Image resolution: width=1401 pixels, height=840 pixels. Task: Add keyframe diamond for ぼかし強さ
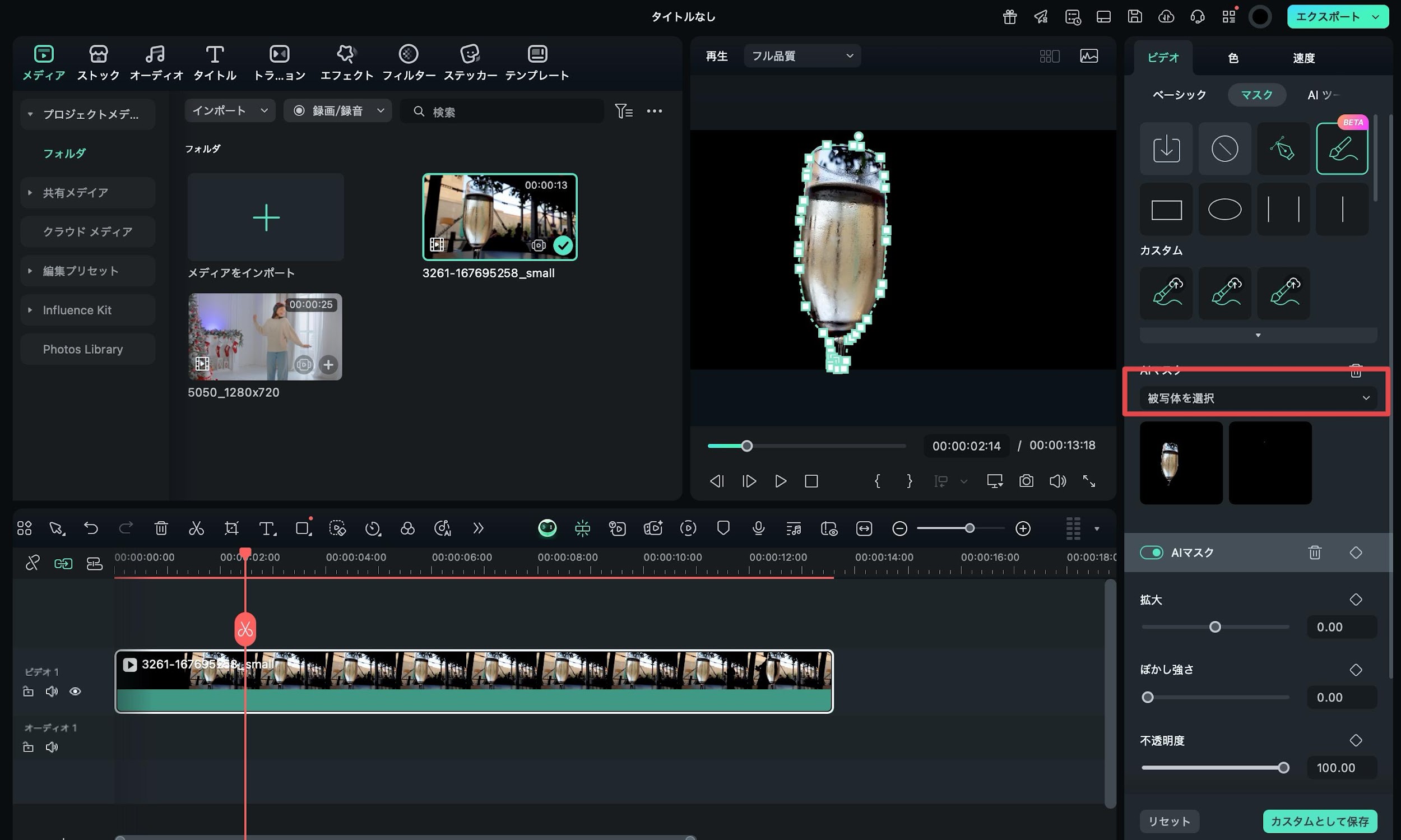pos(1356,670)
